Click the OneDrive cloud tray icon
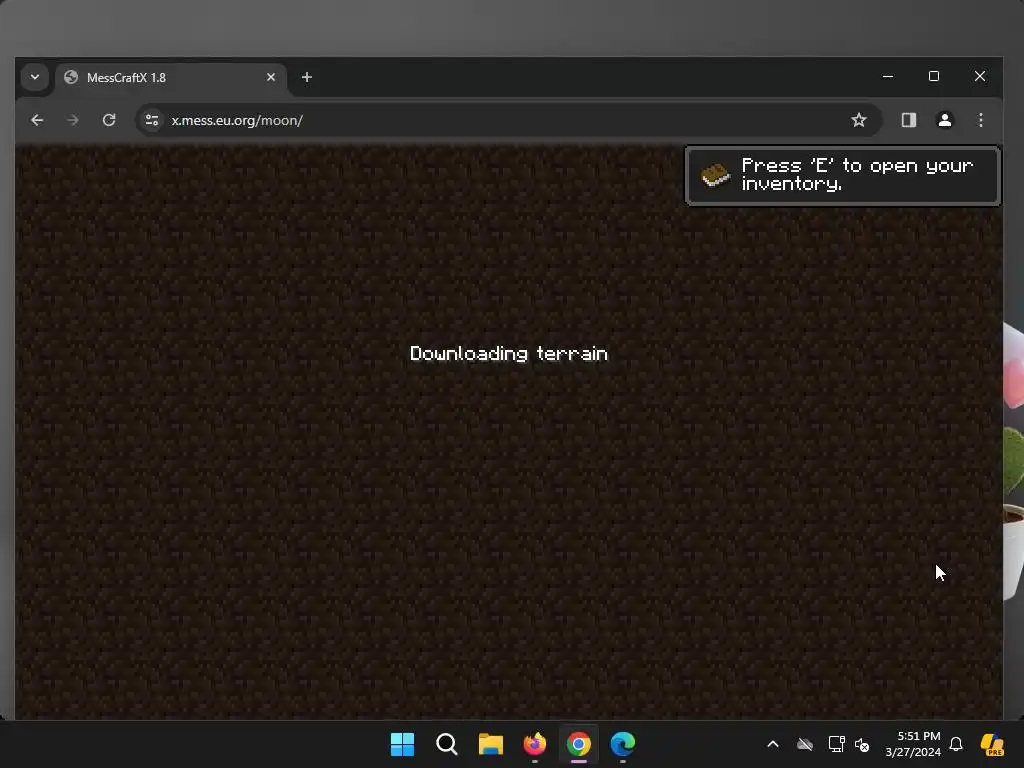The width and height of the screenshot is (1024, 768). (x=805, y=744)
